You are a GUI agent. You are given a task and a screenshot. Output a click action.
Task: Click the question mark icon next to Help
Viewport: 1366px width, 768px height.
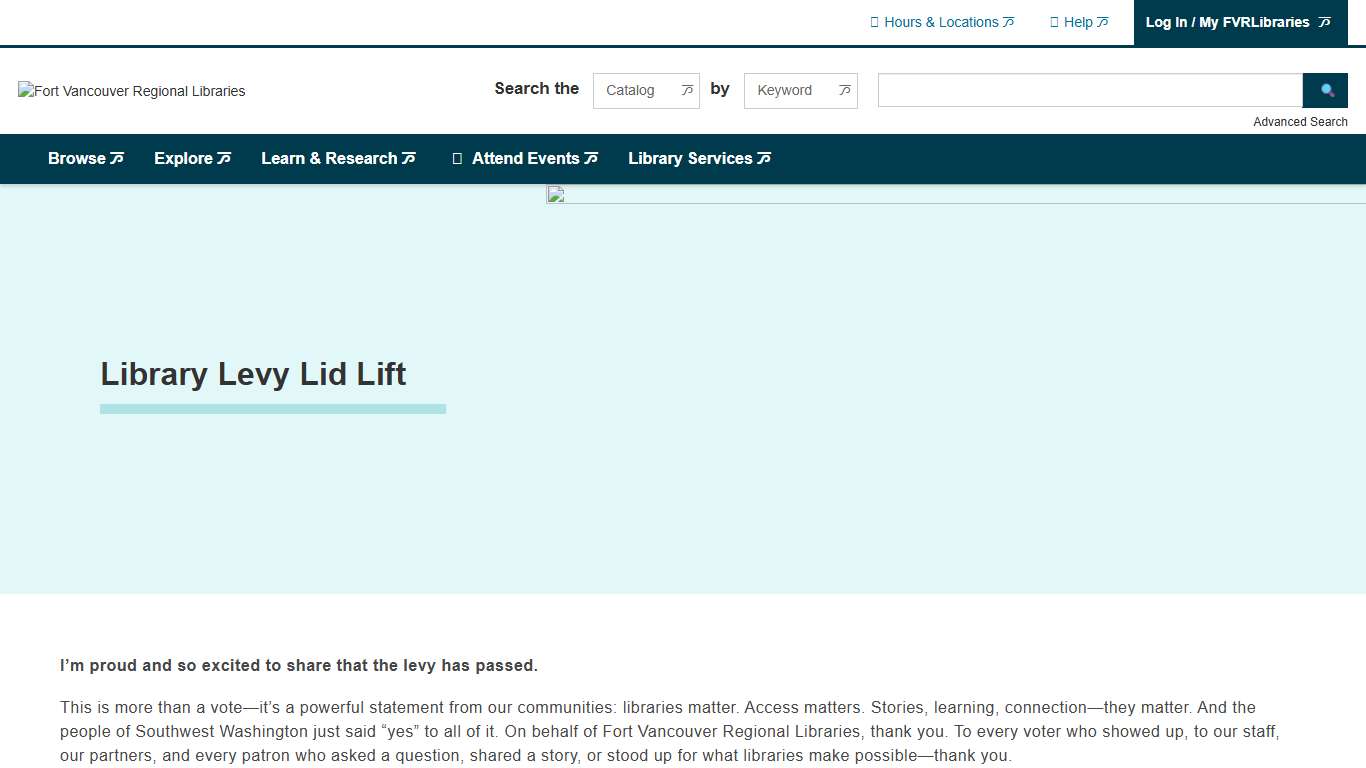(x=1052, y=21)
